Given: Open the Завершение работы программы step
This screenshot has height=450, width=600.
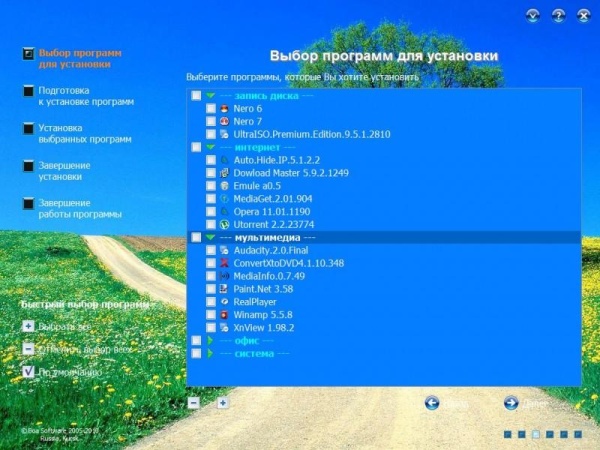Looking at the screenshot, I should [80, 209].
